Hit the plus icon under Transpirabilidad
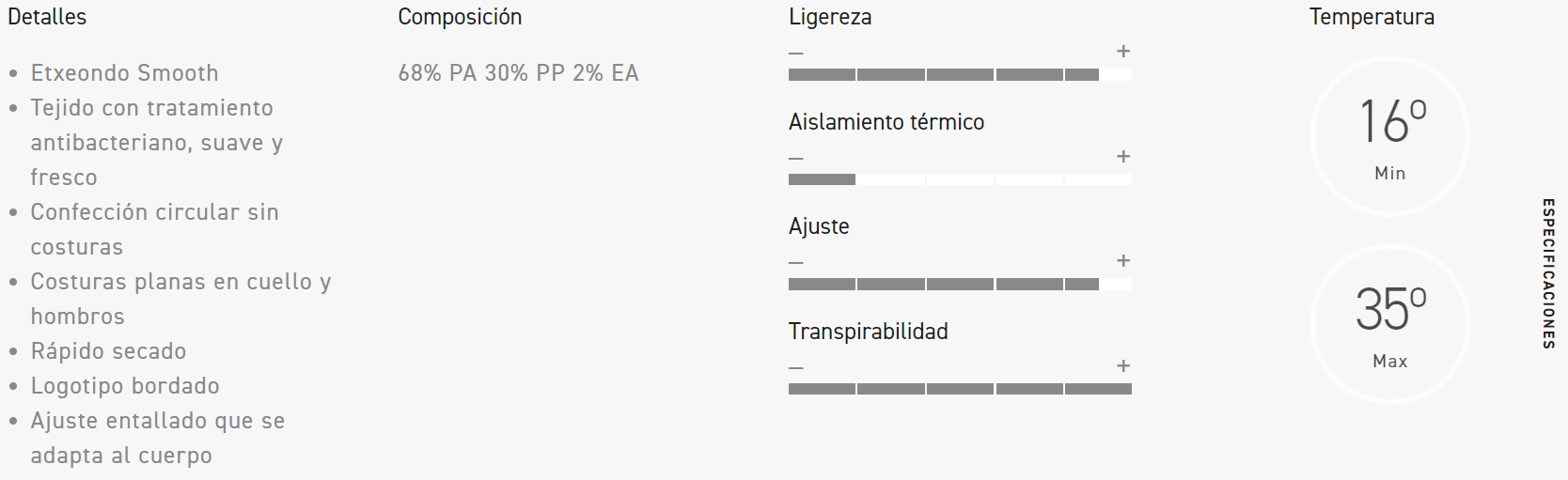The height and width of the screenshot is (480, 1568). (x=1123, y=366)
